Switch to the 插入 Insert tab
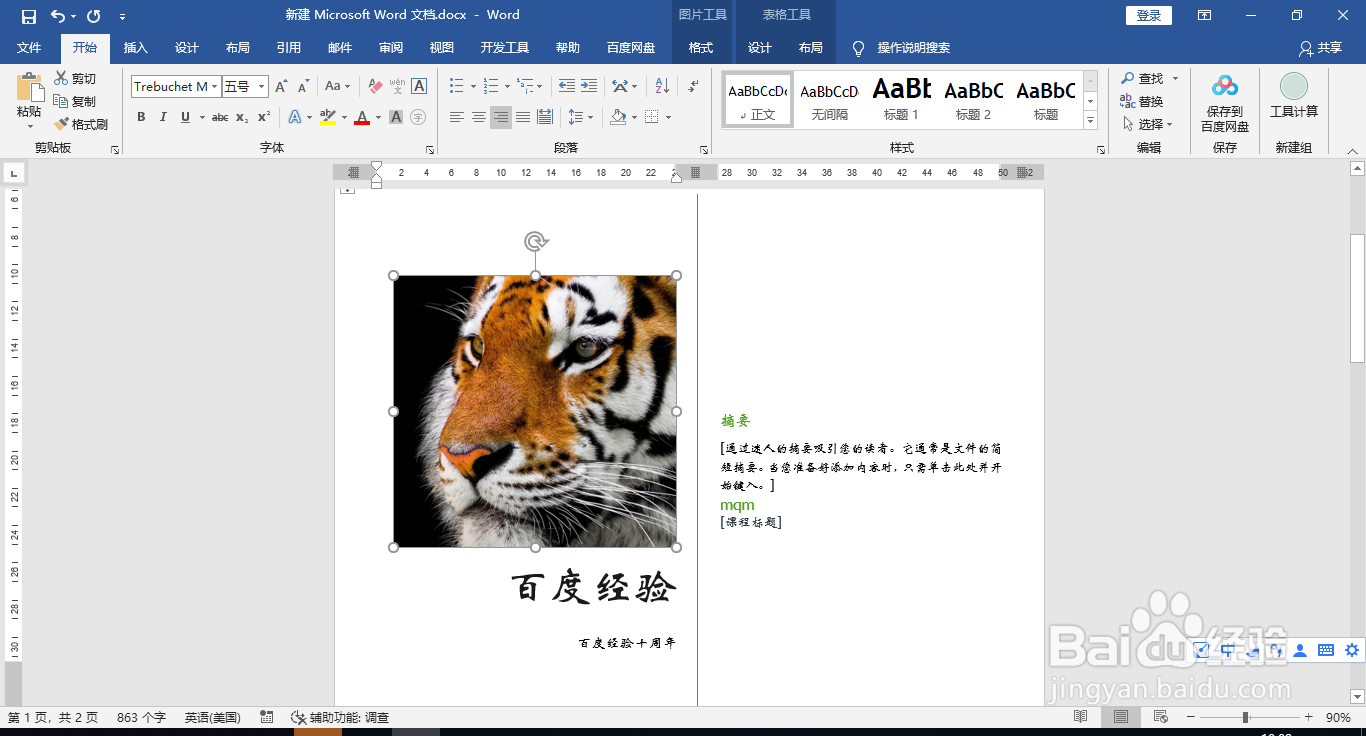Viewport: 1366px width, 736px height. point(135,48)
